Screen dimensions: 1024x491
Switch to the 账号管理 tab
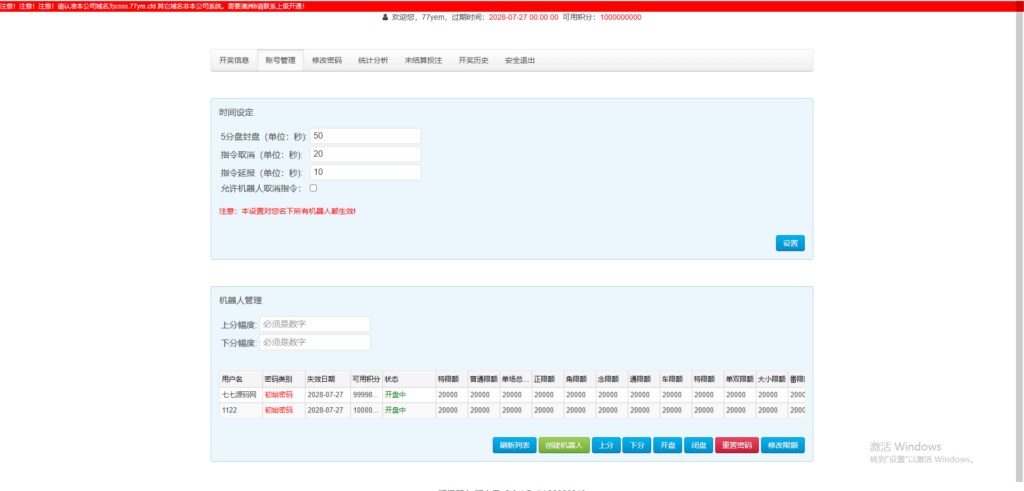point(280,60)
